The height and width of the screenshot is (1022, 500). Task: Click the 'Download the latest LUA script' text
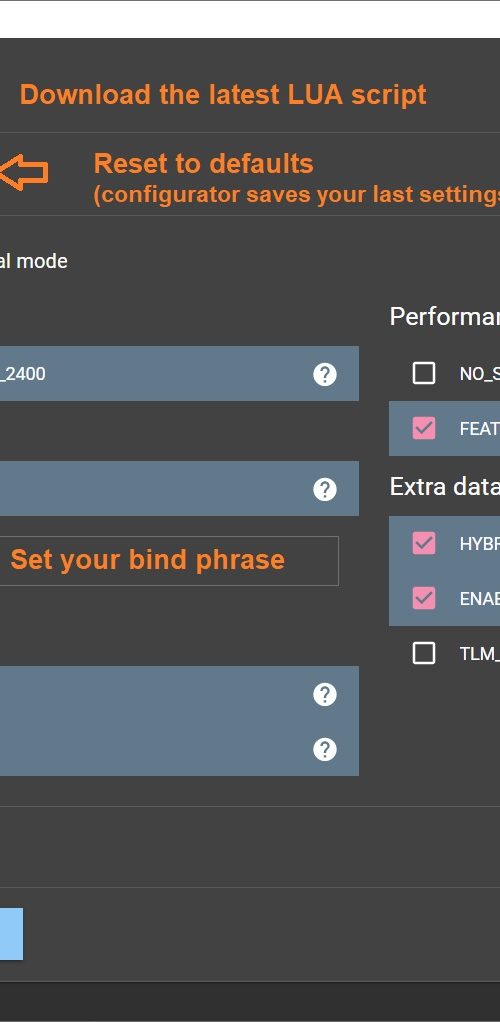223,95
